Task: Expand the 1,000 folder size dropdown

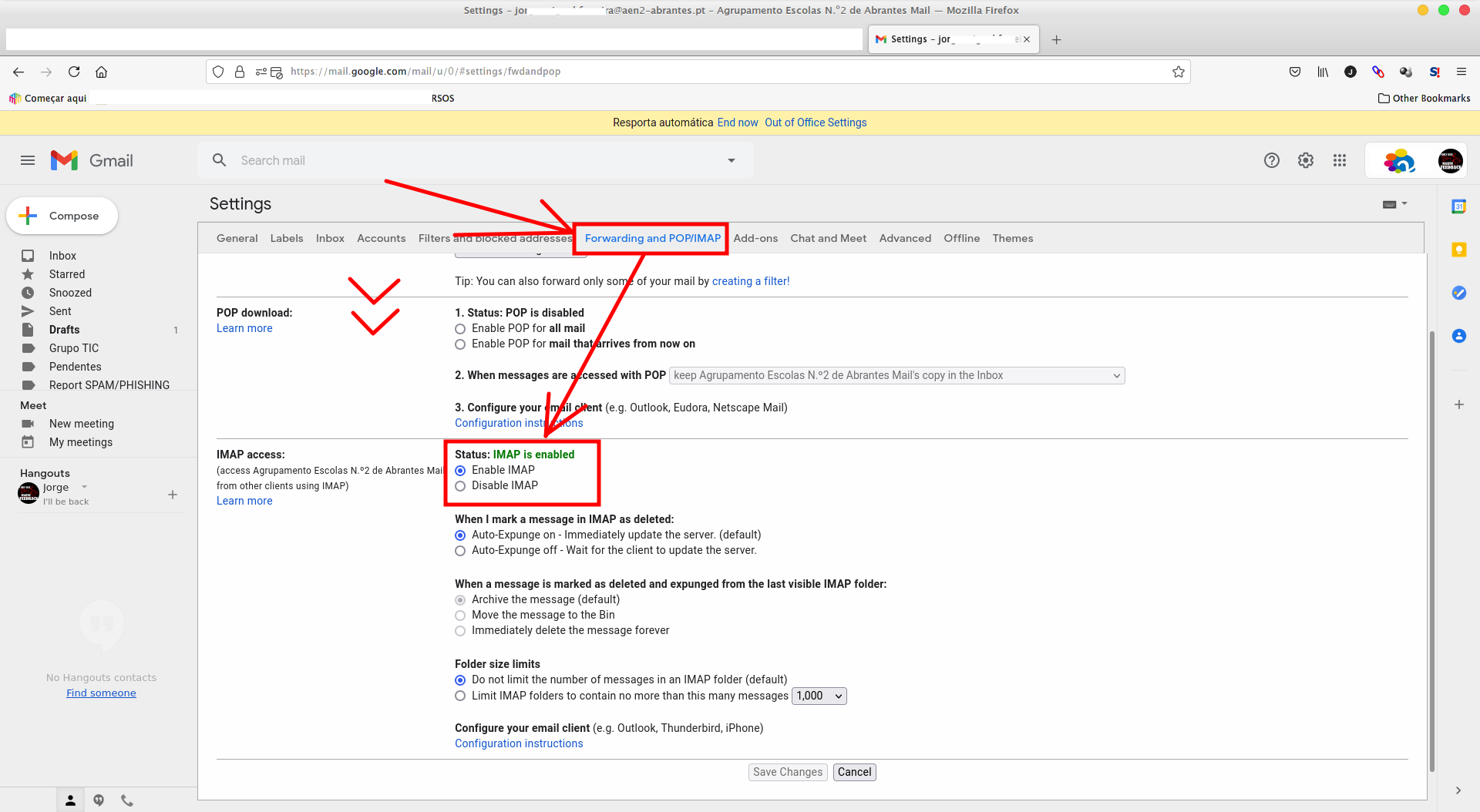Action: click(x=819, y=696)
